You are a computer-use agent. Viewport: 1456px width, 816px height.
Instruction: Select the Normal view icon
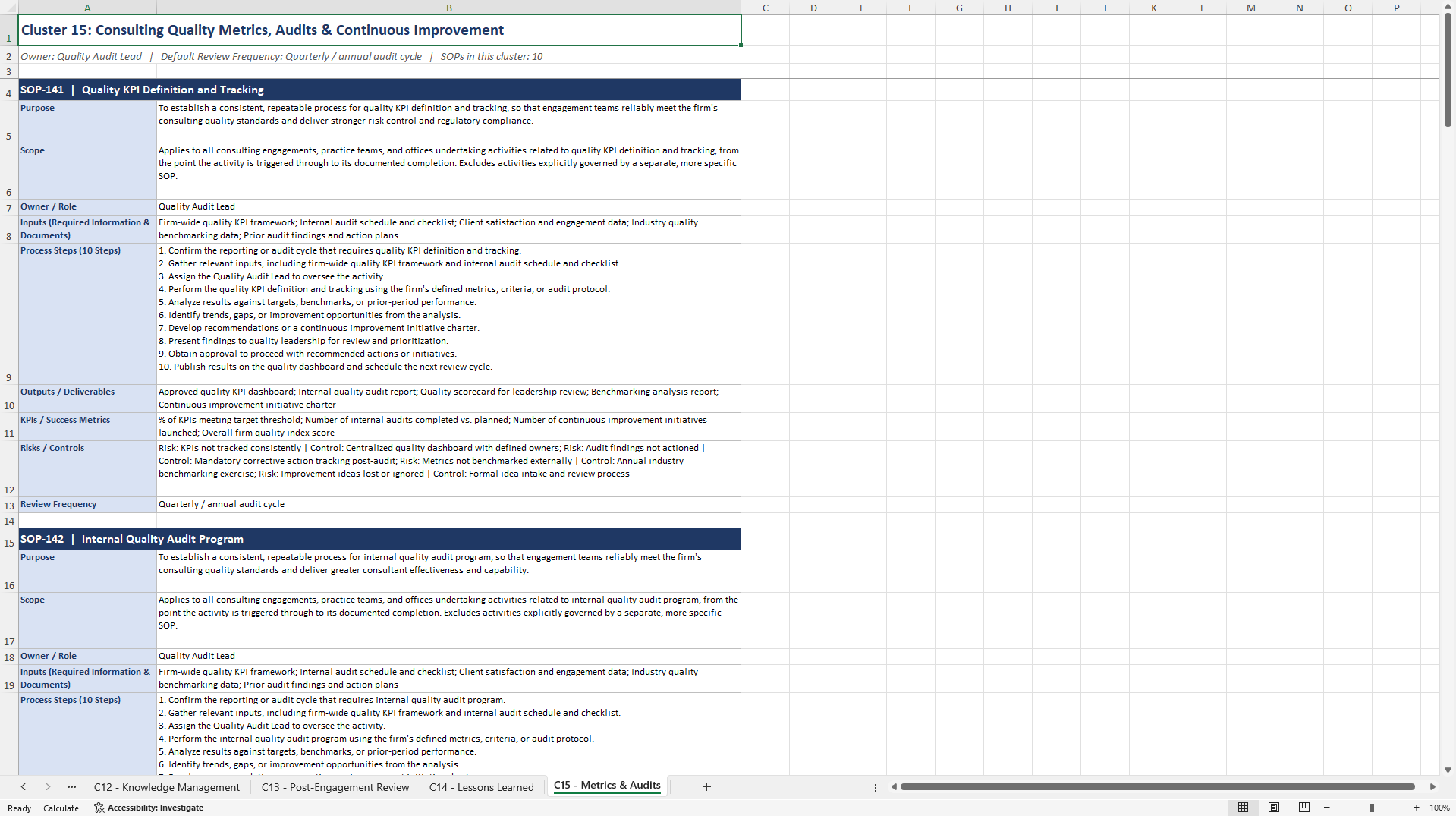point(1243,808)
